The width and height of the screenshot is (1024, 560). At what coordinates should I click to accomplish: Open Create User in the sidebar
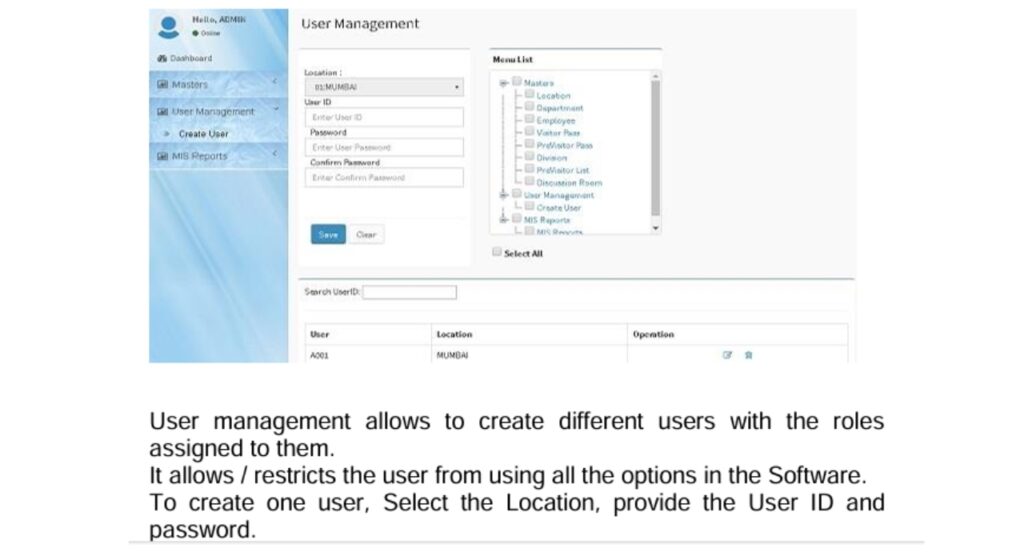[x=203, y=134]
